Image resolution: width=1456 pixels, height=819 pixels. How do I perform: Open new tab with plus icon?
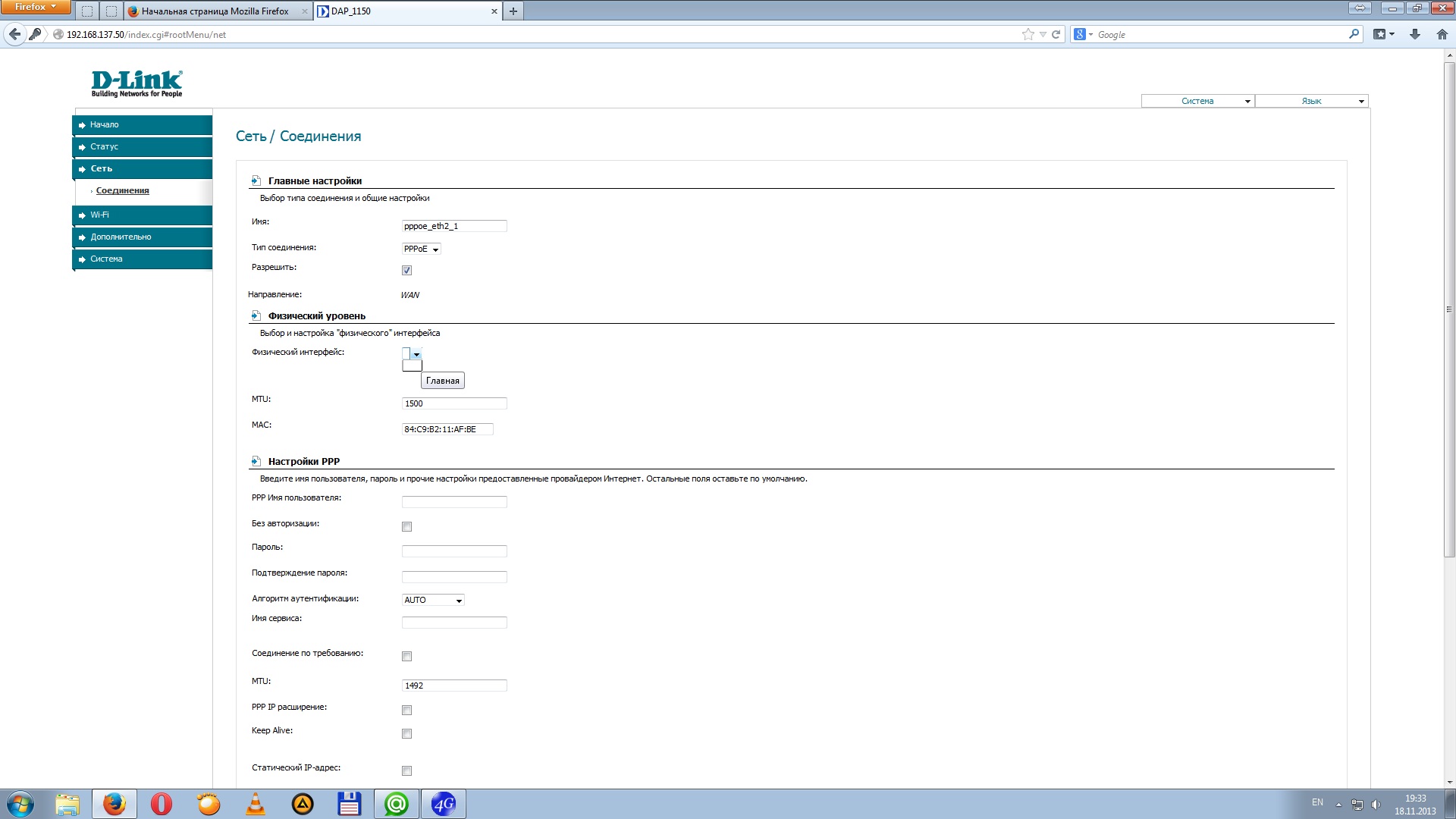[513, 11]
